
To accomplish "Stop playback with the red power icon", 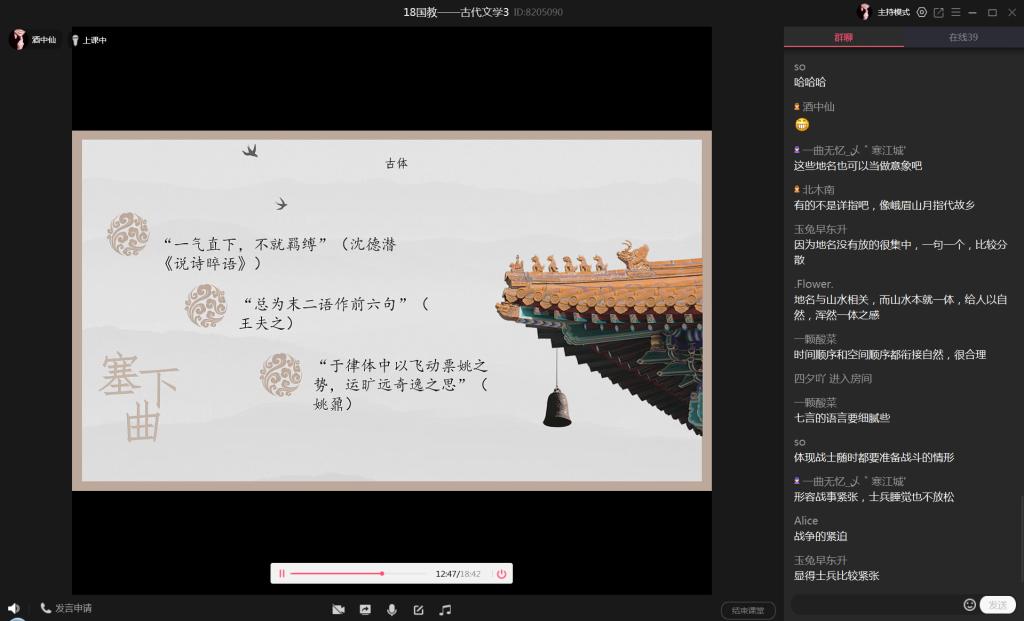I will [501, 574].
